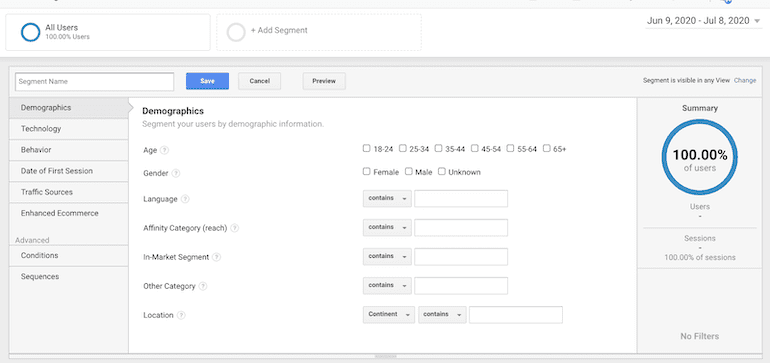Viewport: 770px width, 363px height.
Task: Click the In-Market Segment help icon
Action: click(x=217, y=257)
